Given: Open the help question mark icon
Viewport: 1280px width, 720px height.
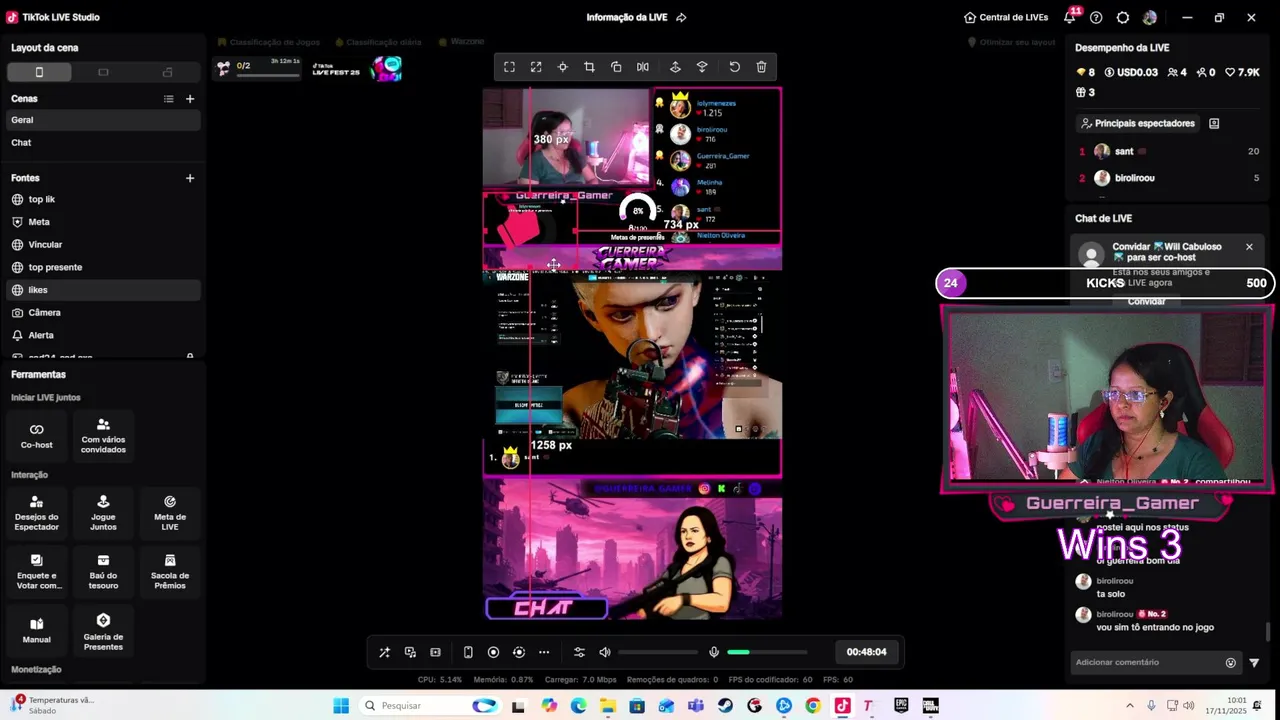Looking at the screenshot, I should 1096,18.
